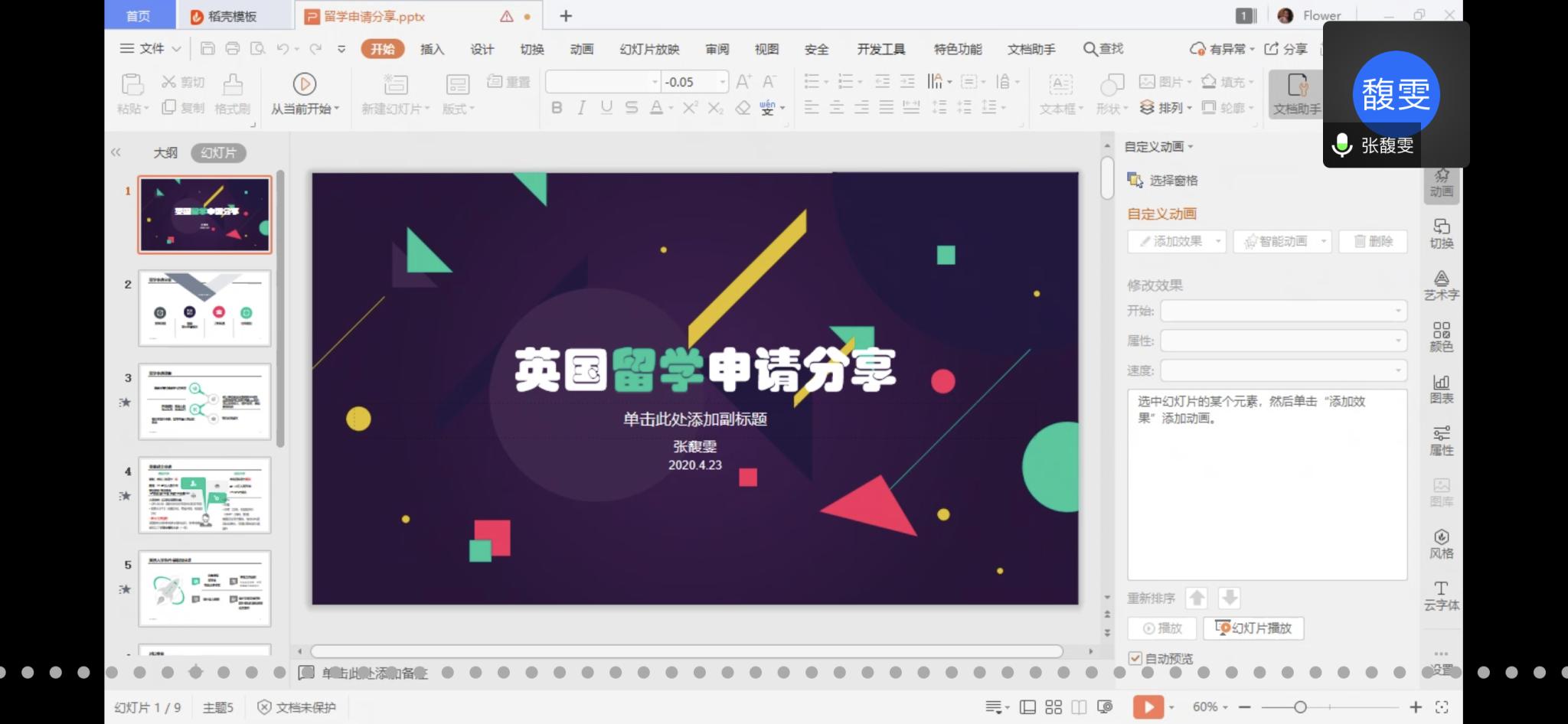Open the 艺术字 sidebar panel

[x=1441, y=285]
